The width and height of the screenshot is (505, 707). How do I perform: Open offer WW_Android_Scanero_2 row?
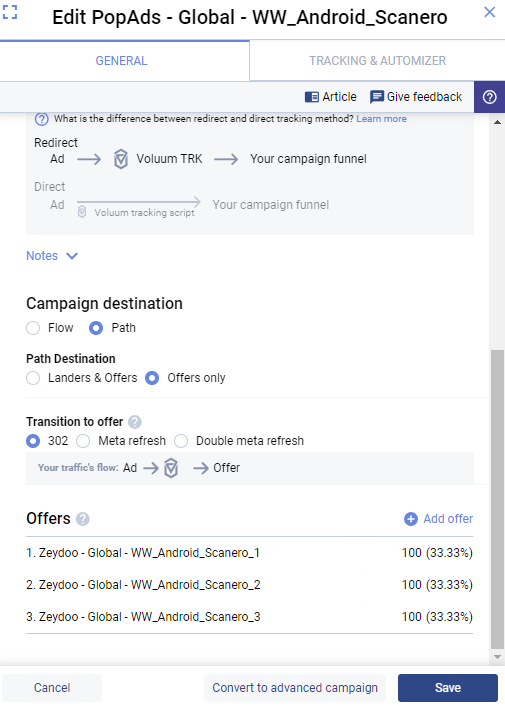(249, 585)
